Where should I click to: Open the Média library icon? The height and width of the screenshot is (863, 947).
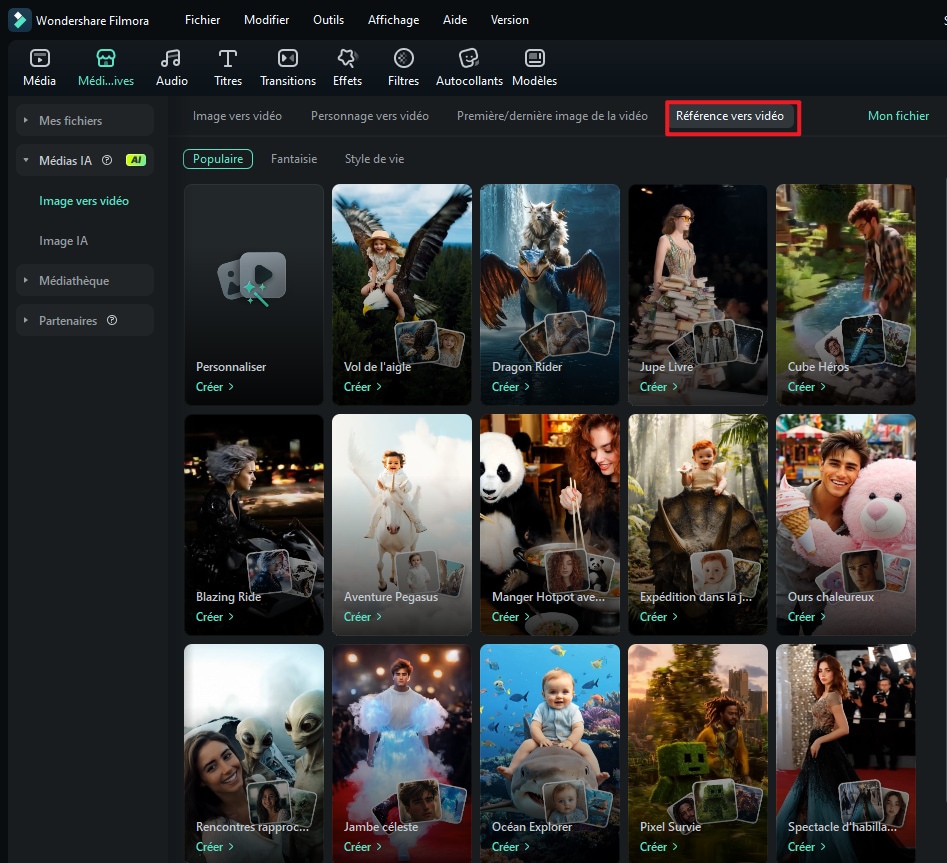tap(39, 59)
